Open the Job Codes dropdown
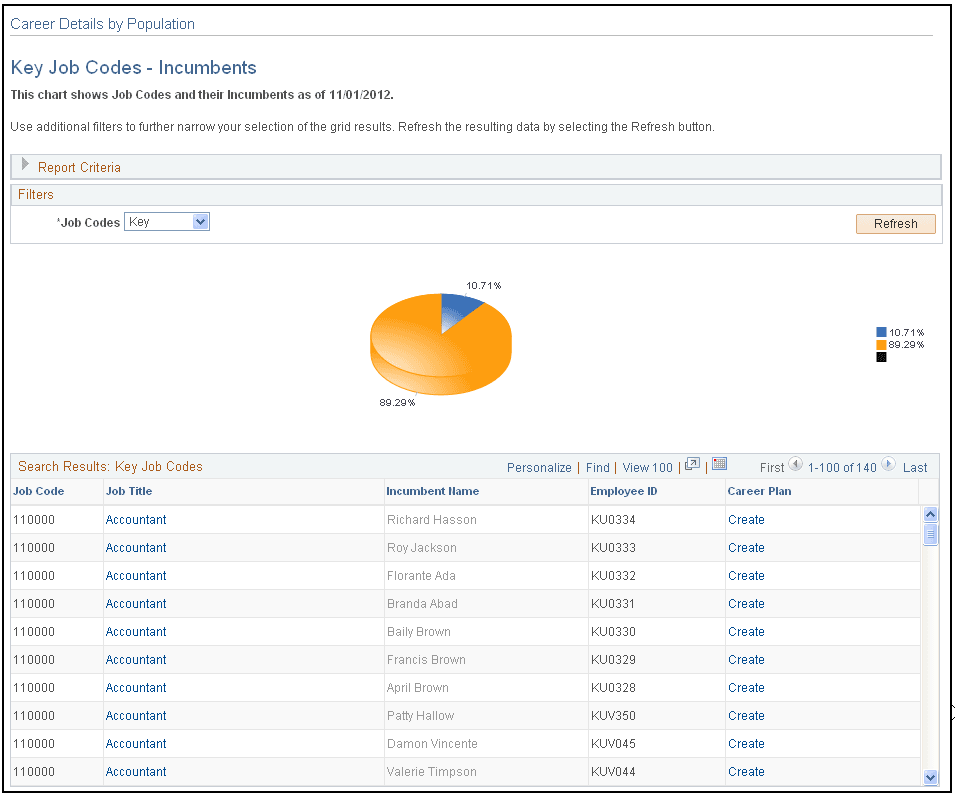The image size is (955, 795). coord(200,221)
